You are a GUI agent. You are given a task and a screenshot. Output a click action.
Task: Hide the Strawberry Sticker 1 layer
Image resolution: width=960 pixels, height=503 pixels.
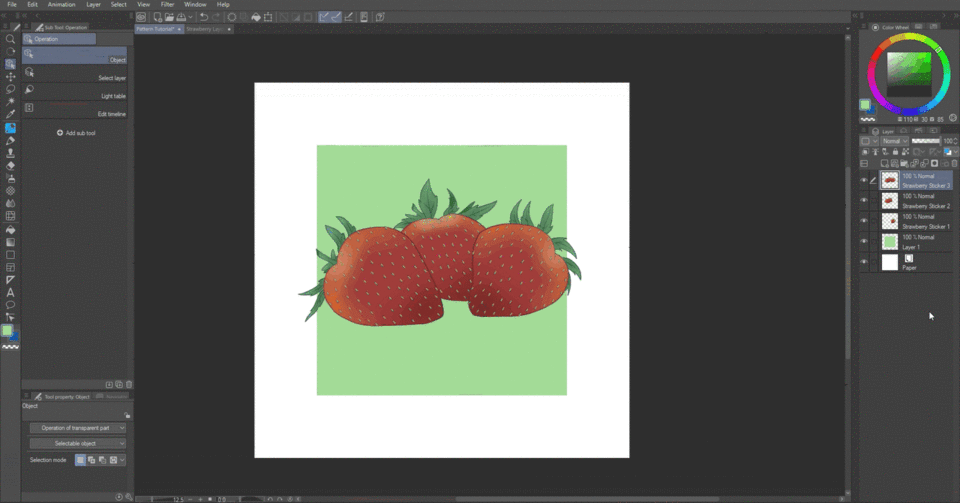[864, 221]
